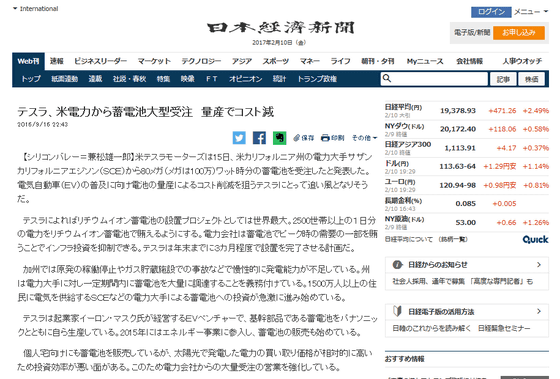Open the テクノロジー tab
The height and width of the screenshot is (379, 560).
click(x=201, y=61)
